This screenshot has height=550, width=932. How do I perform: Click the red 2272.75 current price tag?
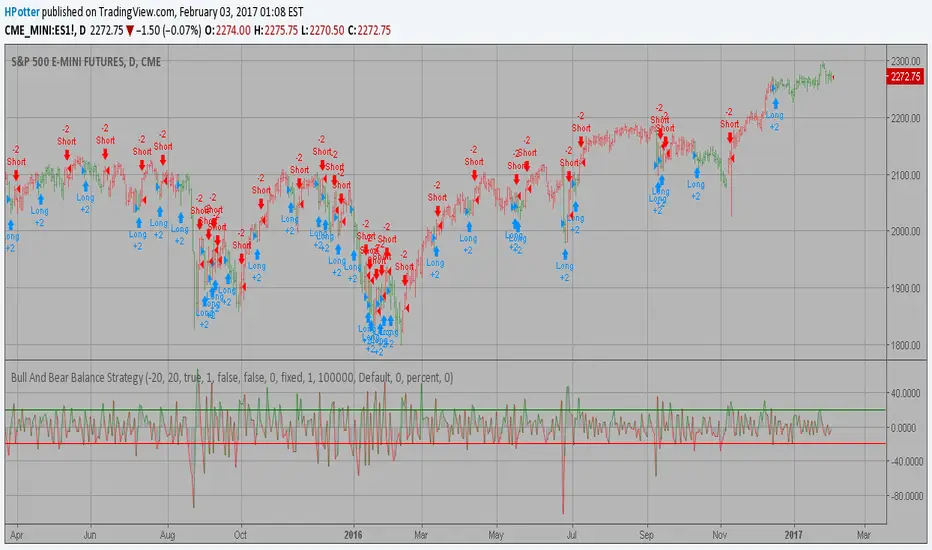905,77
